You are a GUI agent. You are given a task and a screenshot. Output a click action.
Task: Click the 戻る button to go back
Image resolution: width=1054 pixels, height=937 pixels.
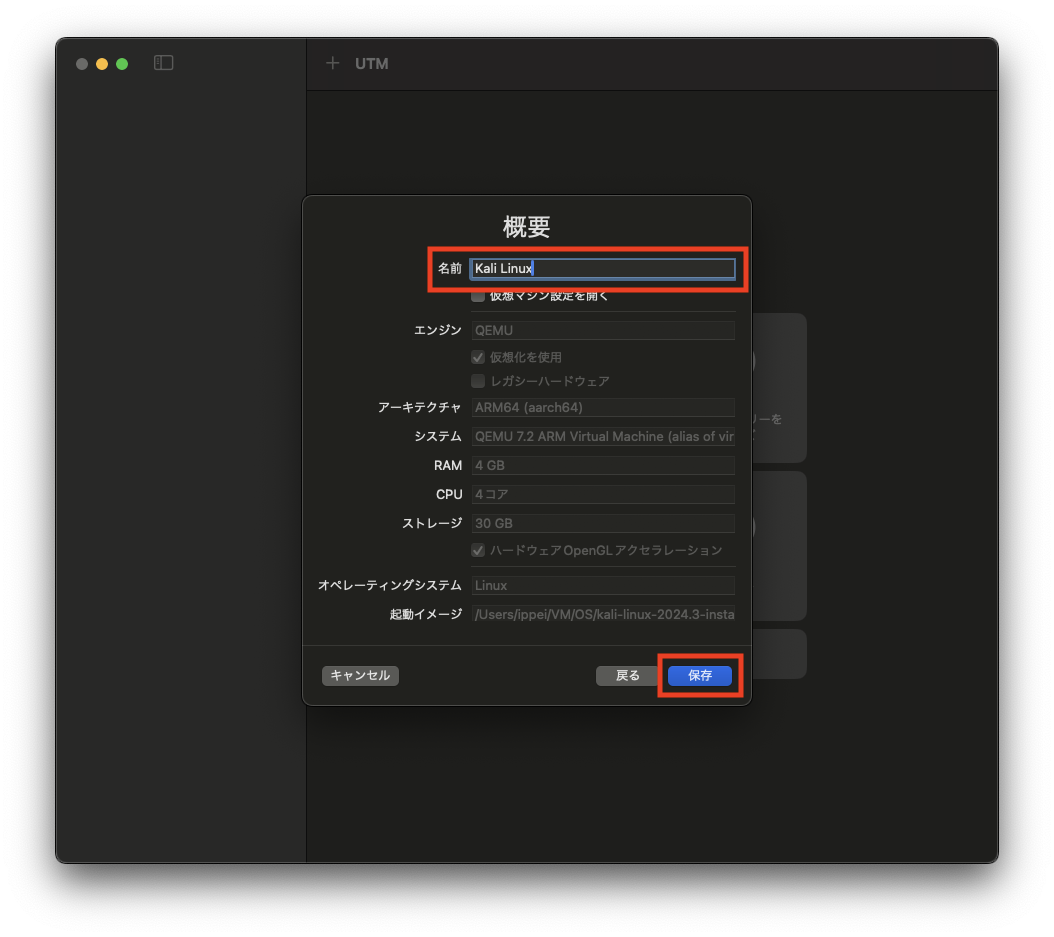(628, 675)
